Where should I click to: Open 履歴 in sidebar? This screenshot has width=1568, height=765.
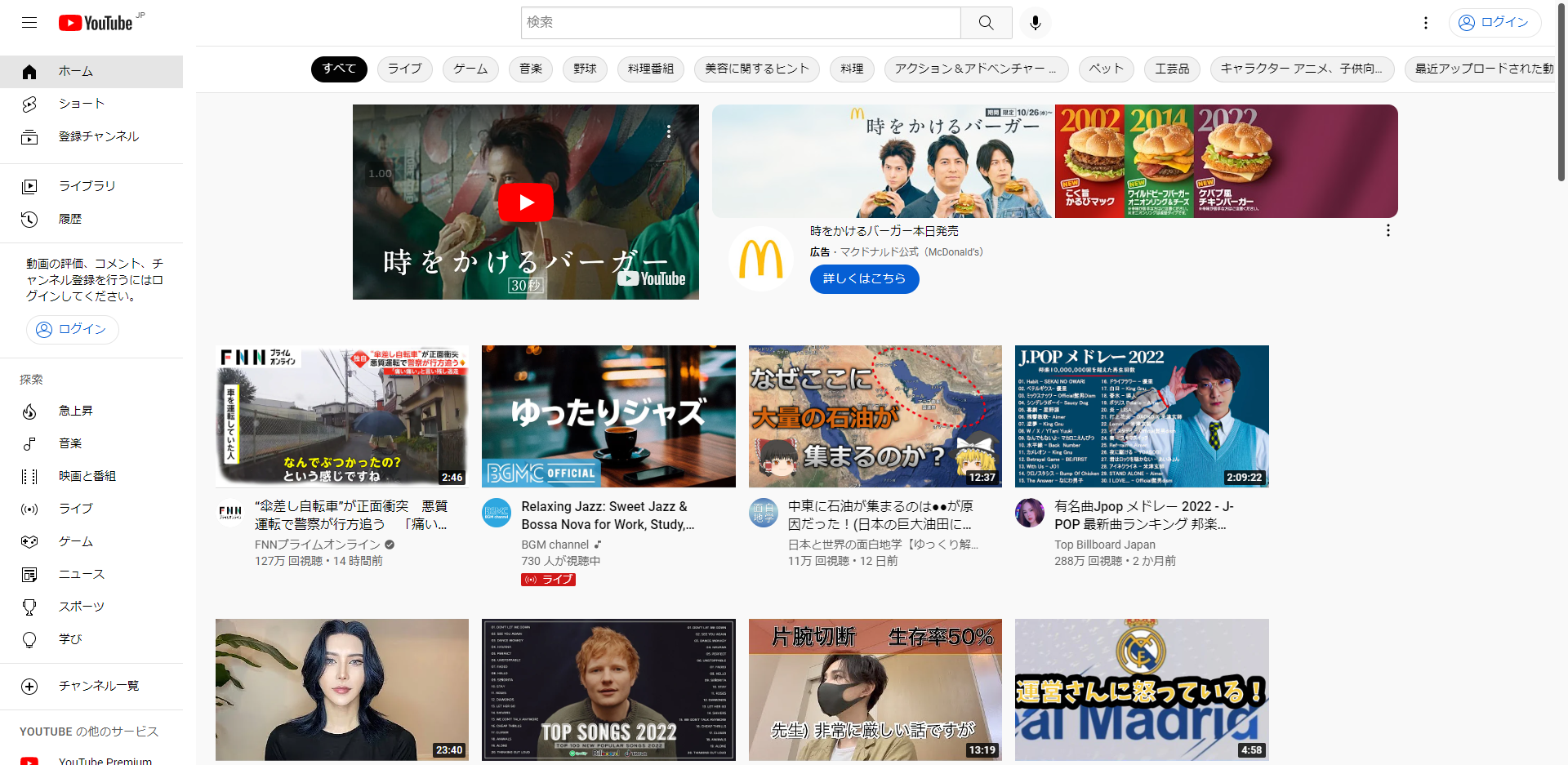coord(91,219)
